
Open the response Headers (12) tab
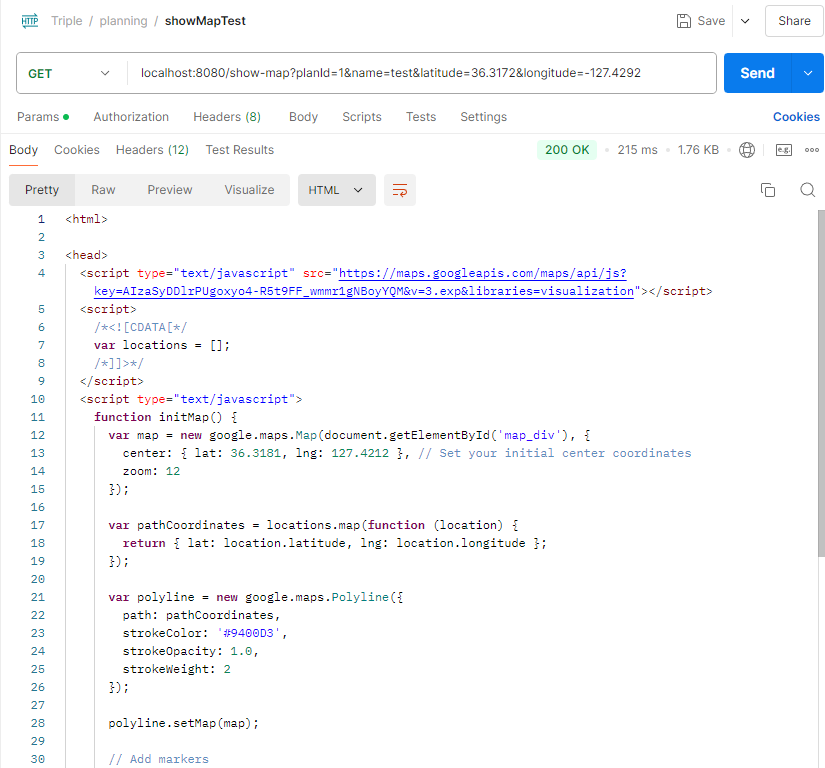[x=152, y=150]
